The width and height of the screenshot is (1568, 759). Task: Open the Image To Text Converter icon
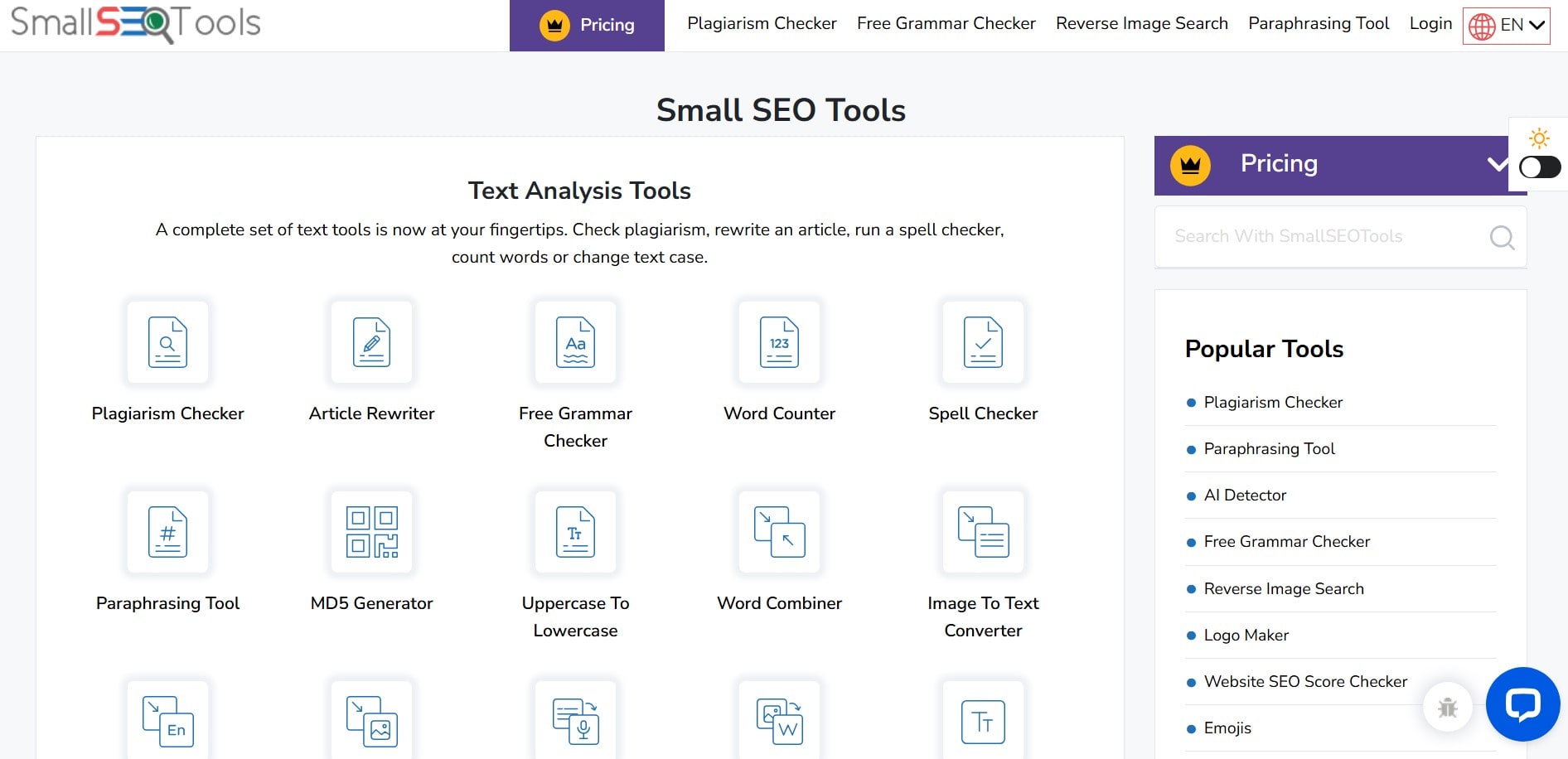[983, 532]
